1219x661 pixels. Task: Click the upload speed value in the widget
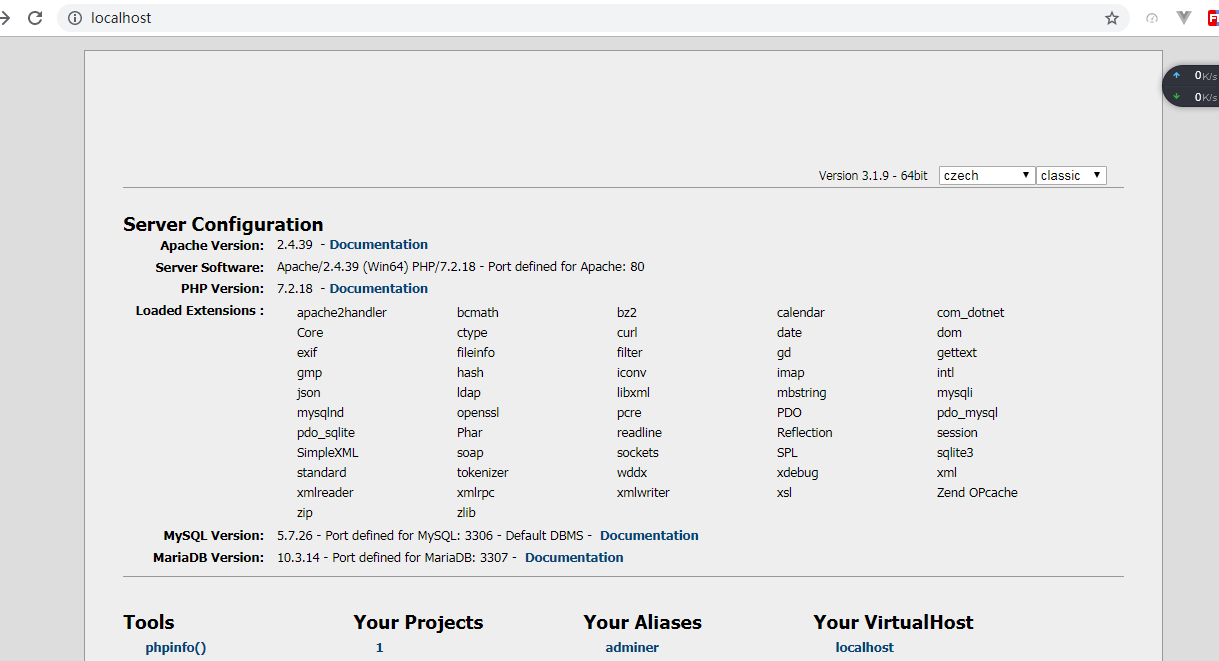pyautogui.click(x=1206, y=75)
